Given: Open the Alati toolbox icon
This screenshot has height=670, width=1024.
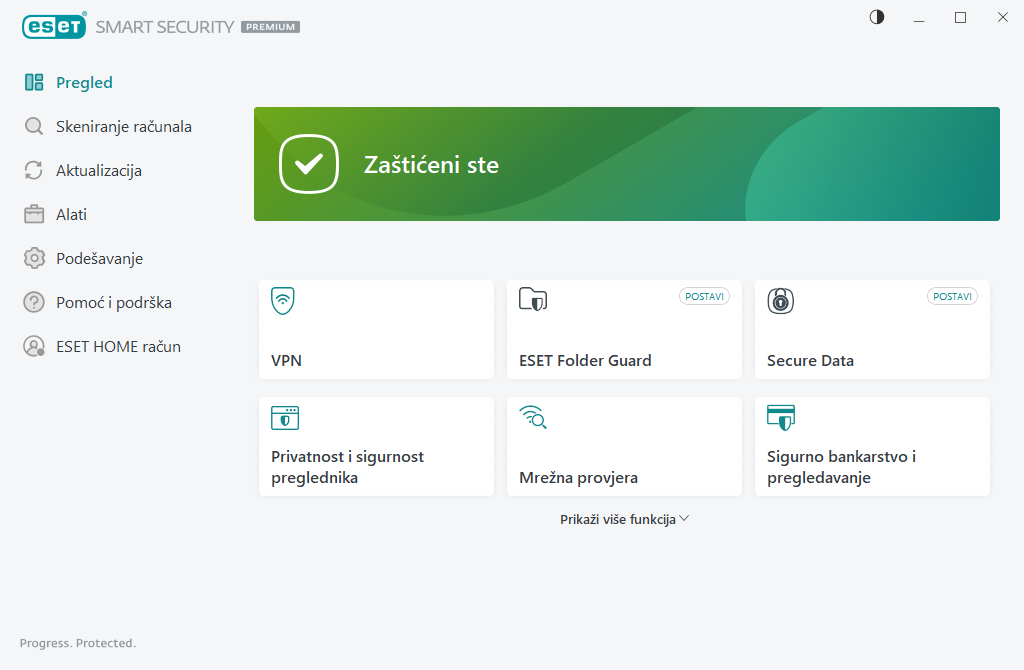Looking at the screenshot, I should pyautogui.click(x=31, y=214).
